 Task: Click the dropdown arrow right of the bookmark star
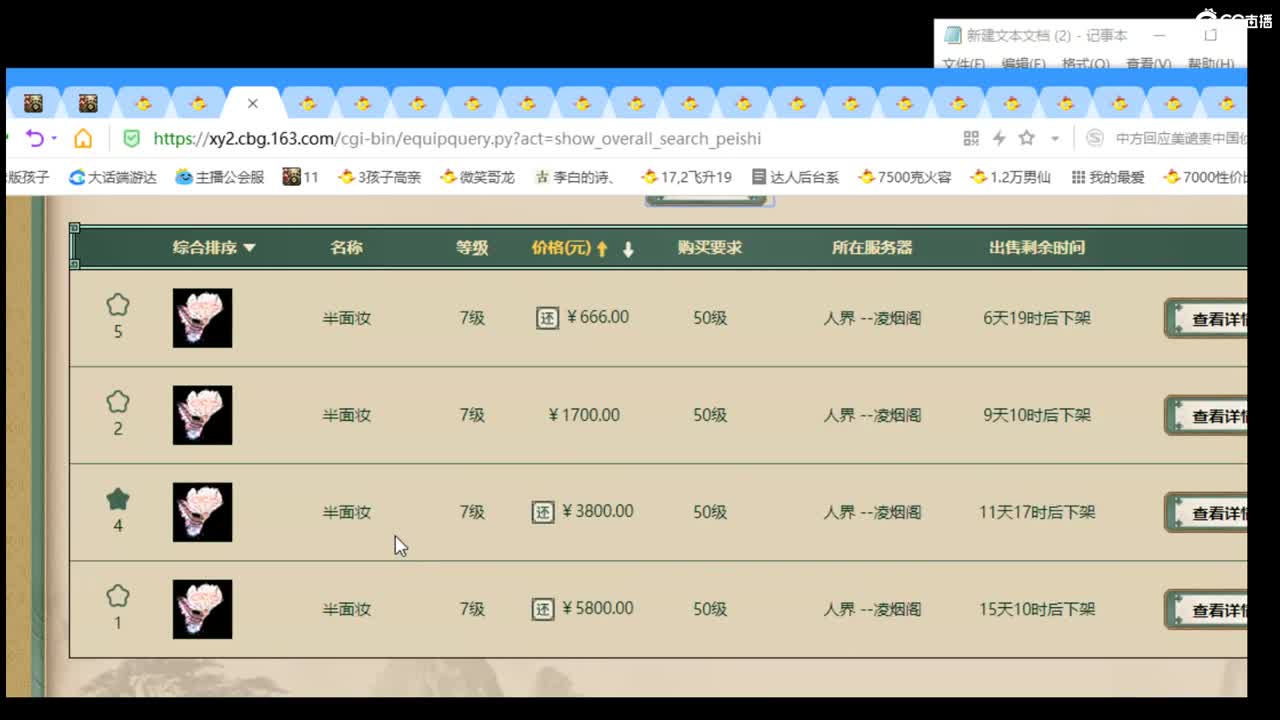coord(1055,138)
